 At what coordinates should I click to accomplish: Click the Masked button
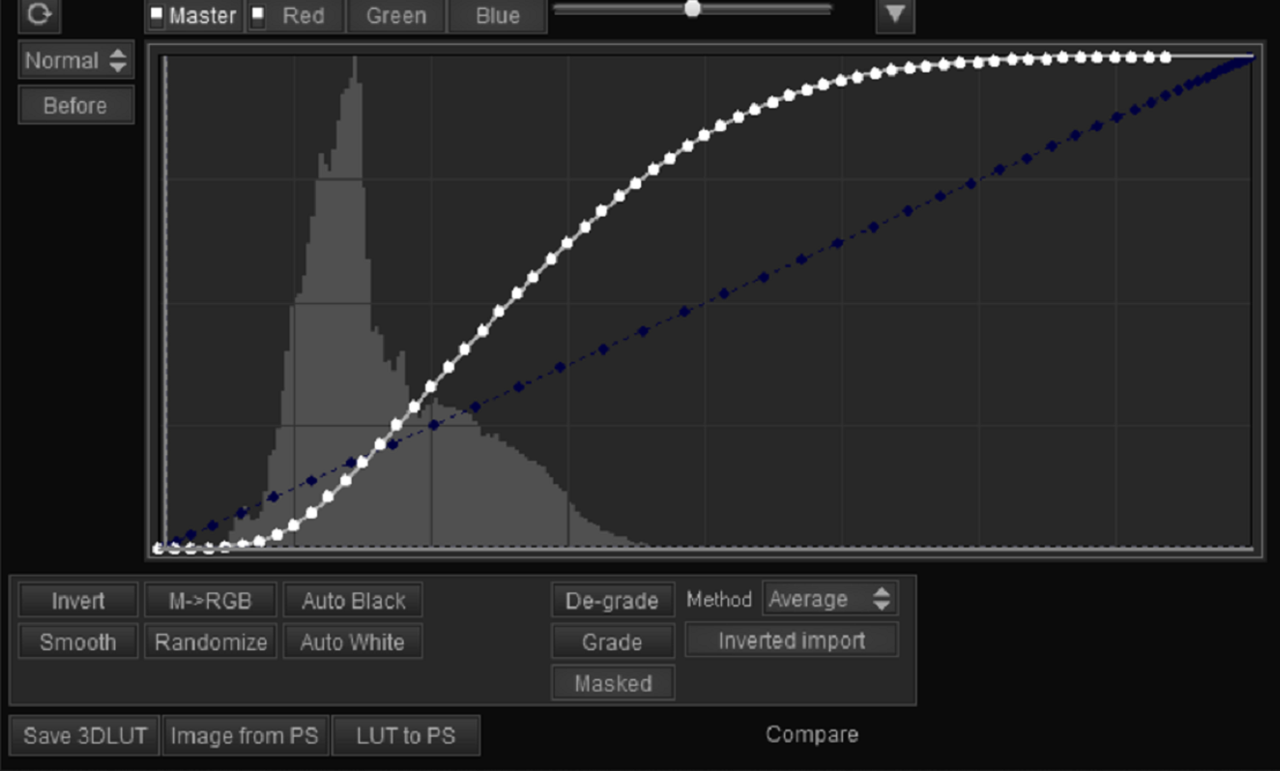613,684
